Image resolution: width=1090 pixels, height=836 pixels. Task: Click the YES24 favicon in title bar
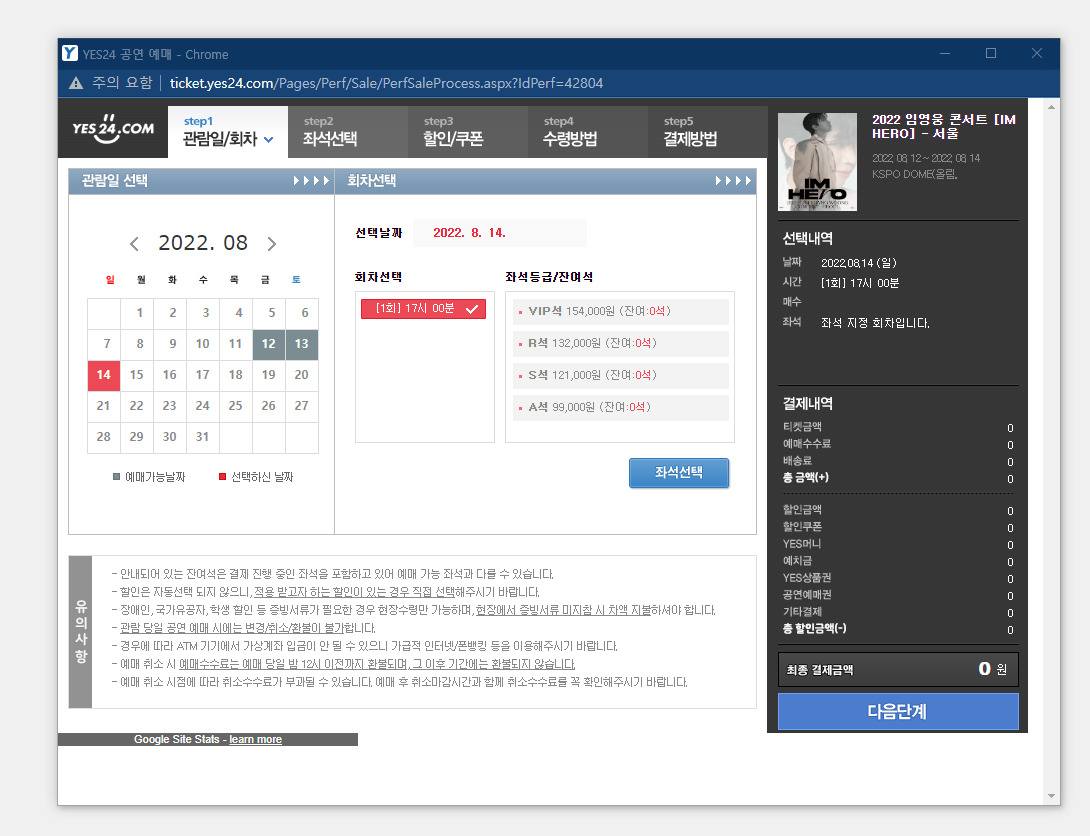tap(70, 54)
